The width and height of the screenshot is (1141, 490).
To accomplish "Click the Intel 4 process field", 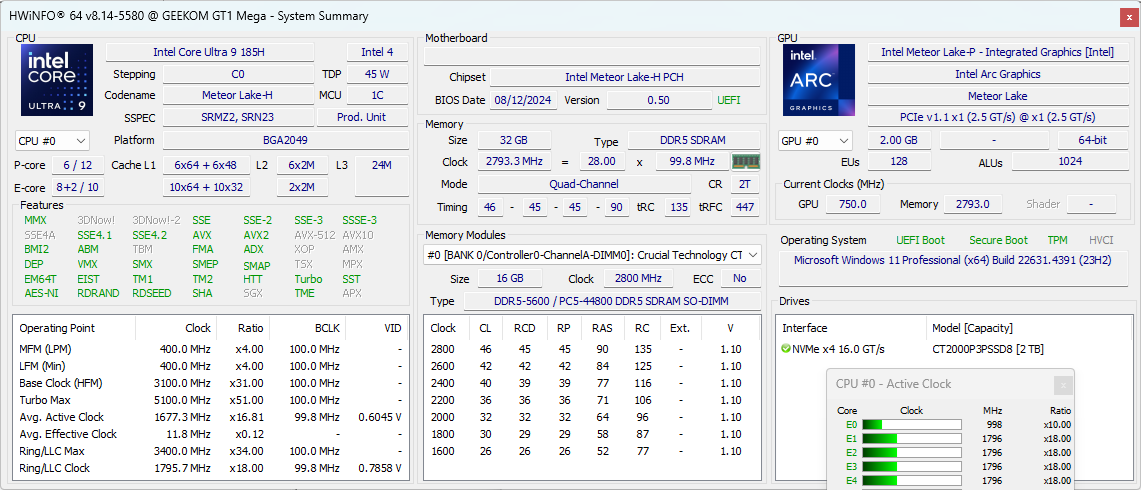I will tap(377, 52).
